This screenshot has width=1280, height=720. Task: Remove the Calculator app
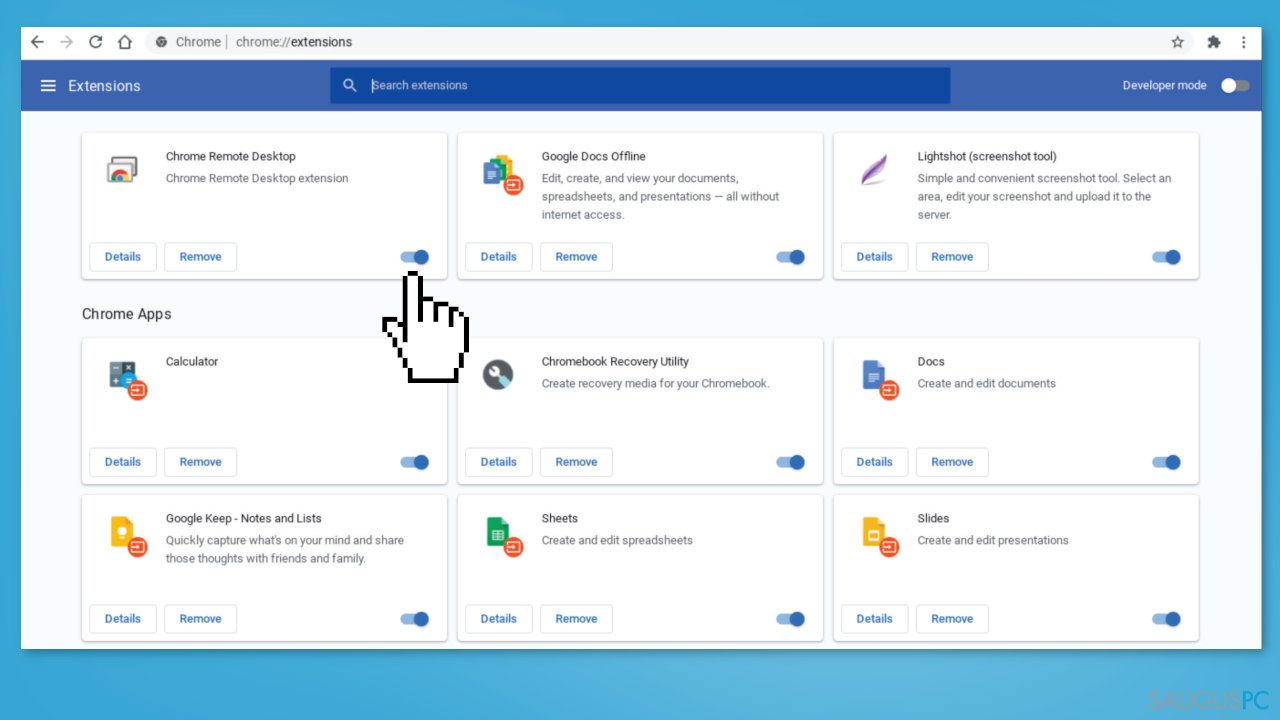click(200, 462)
